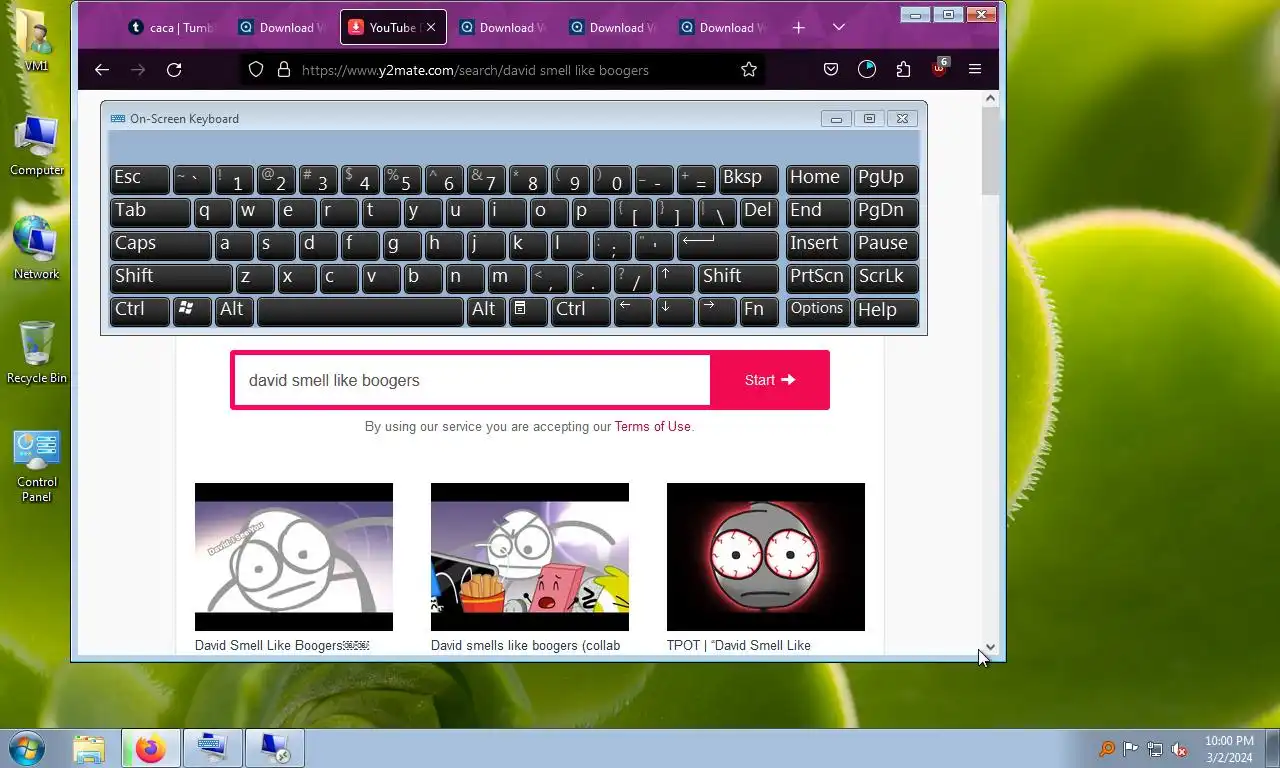Reload the page in Firefox
This screenshot has height=768, width=1280.
coord(174,69)
